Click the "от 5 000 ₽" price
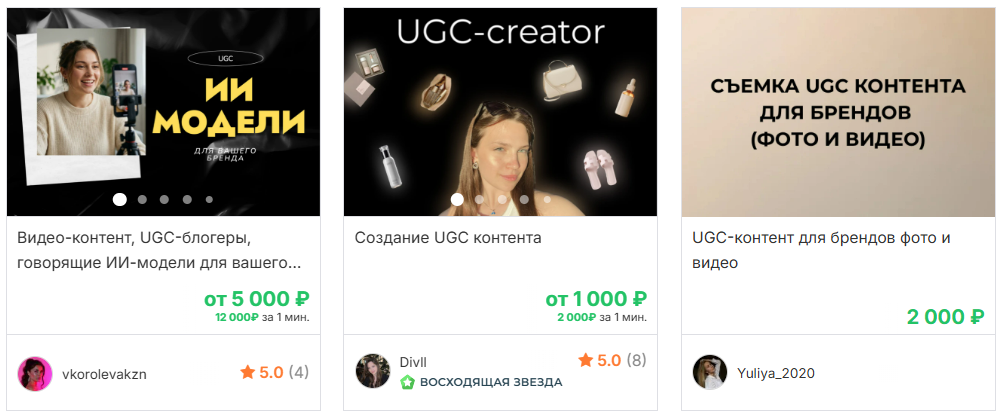Viewport: 1003px width, 417px height. click(256, 299)
